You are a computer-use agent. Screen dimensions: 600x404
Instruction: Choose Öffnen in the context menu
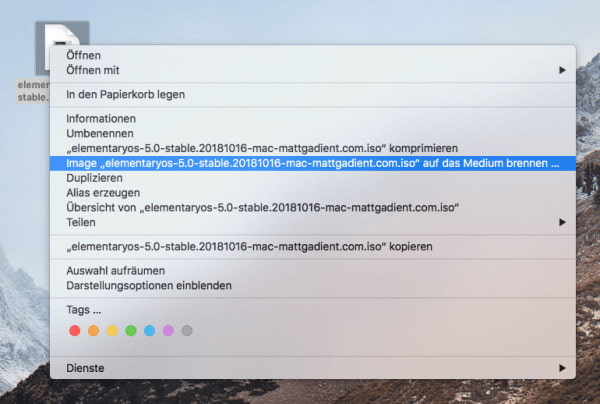point(313,55)
